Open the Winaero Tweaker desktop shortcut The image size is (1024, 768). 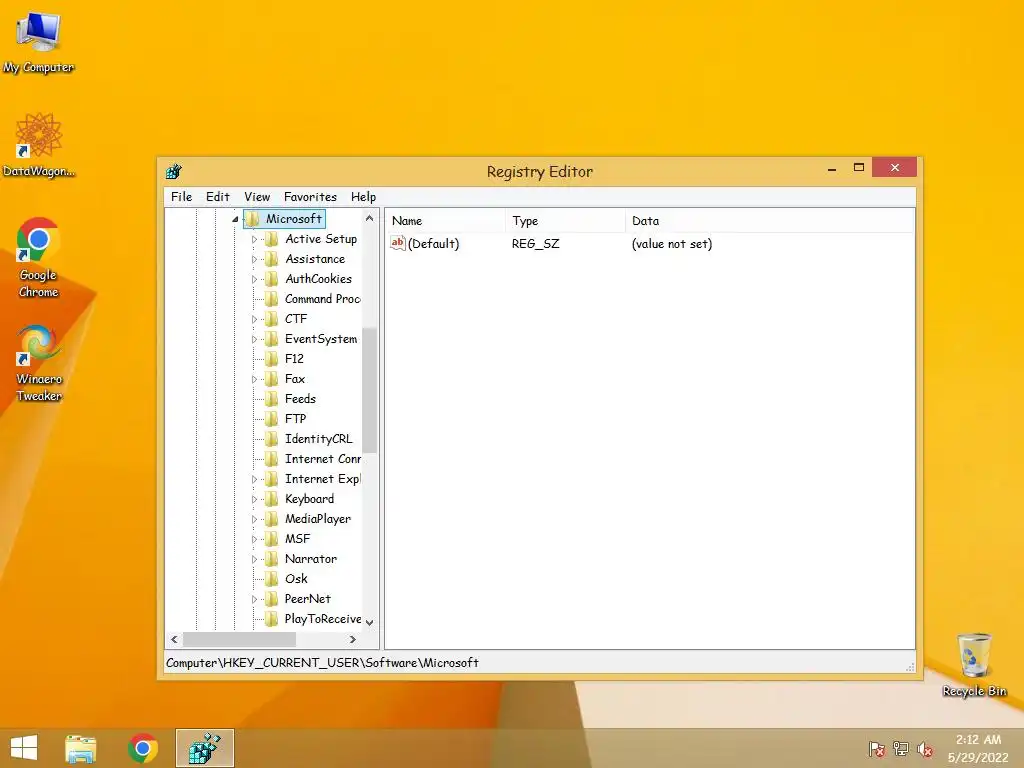pos(39,362)
